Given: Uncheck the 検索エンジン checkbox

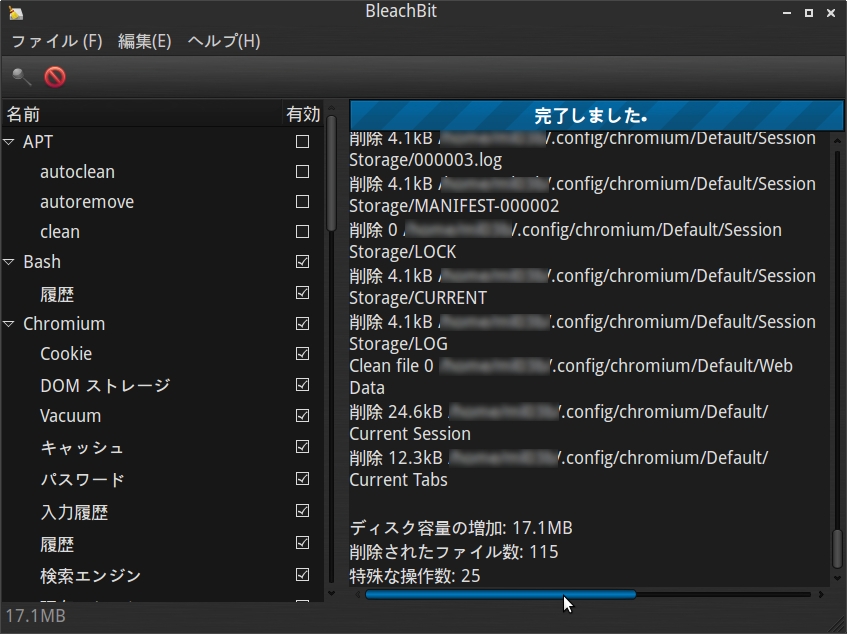Looking at the screenshot, I should click(x=302, y=575).
